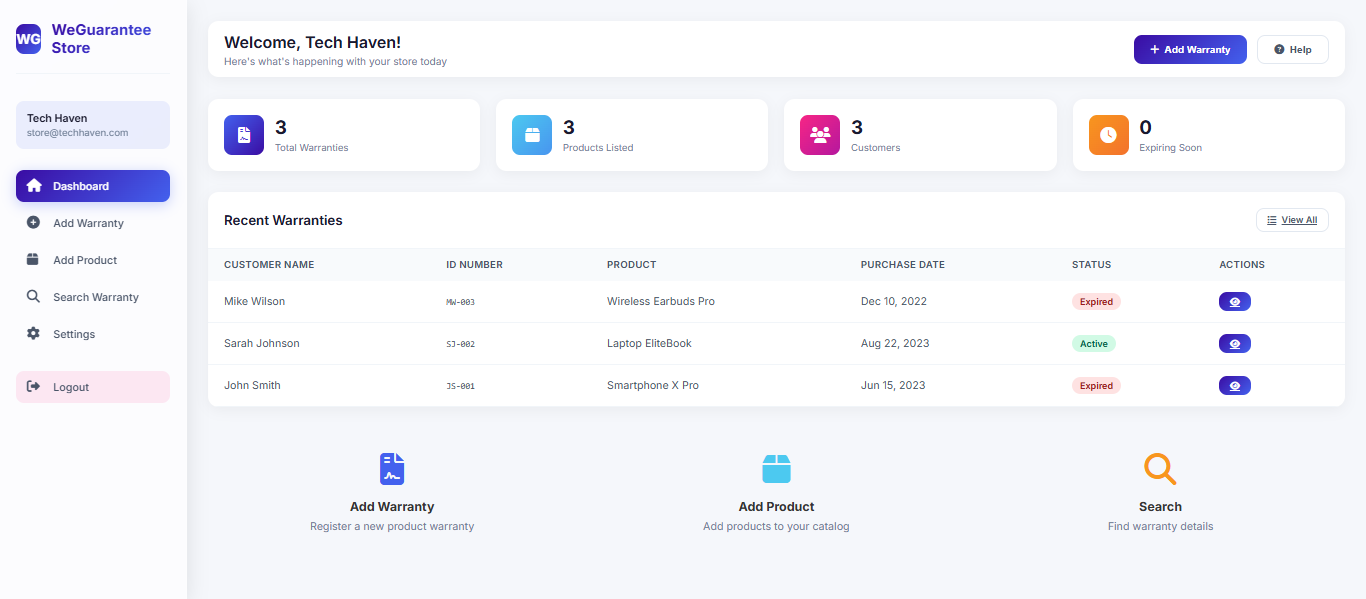The width and height of the screenshot is (1366, 599).
Task: View John Smith warranty details eye icon
Action: [1235, 385]
